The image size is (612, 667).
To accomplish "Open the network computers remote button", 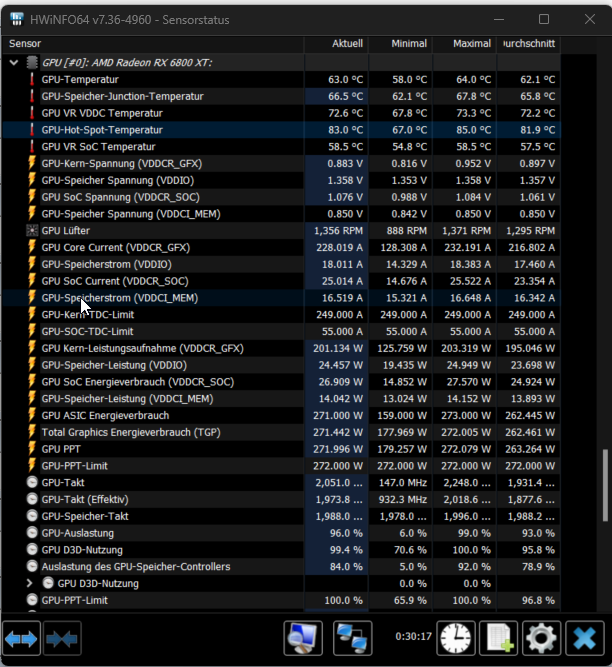I will (x=353, y=638).
